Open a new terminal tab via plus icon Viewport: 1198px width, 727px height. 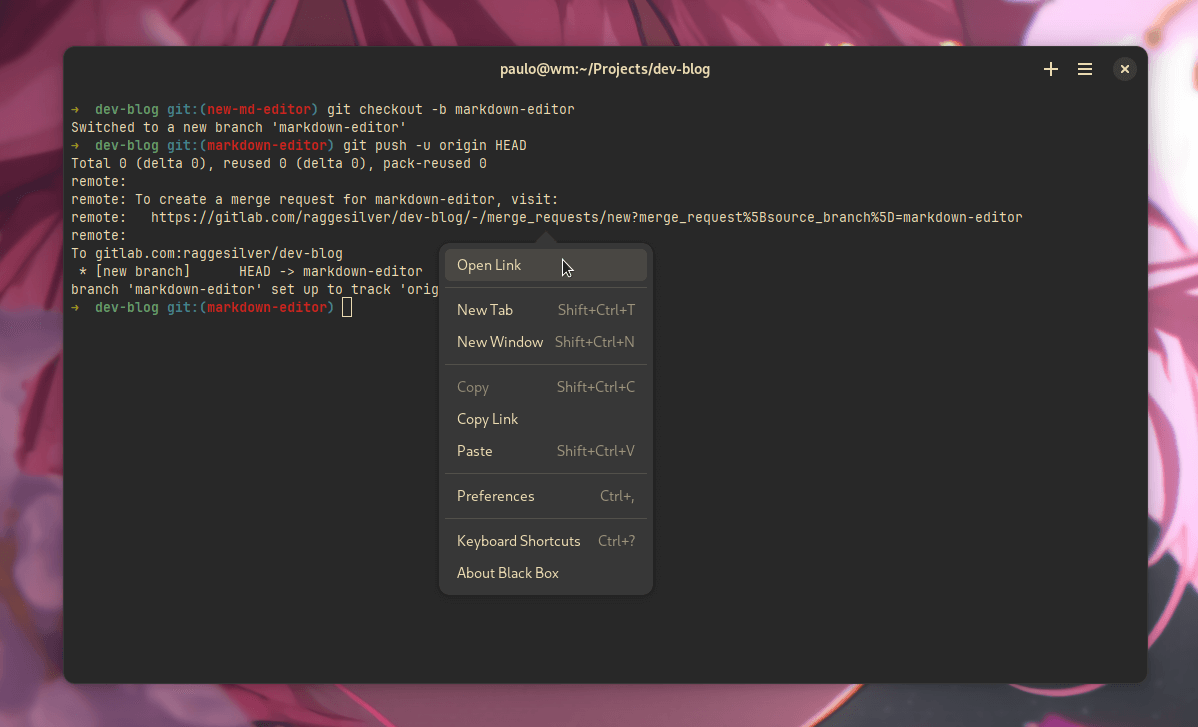click(1050, 69)
